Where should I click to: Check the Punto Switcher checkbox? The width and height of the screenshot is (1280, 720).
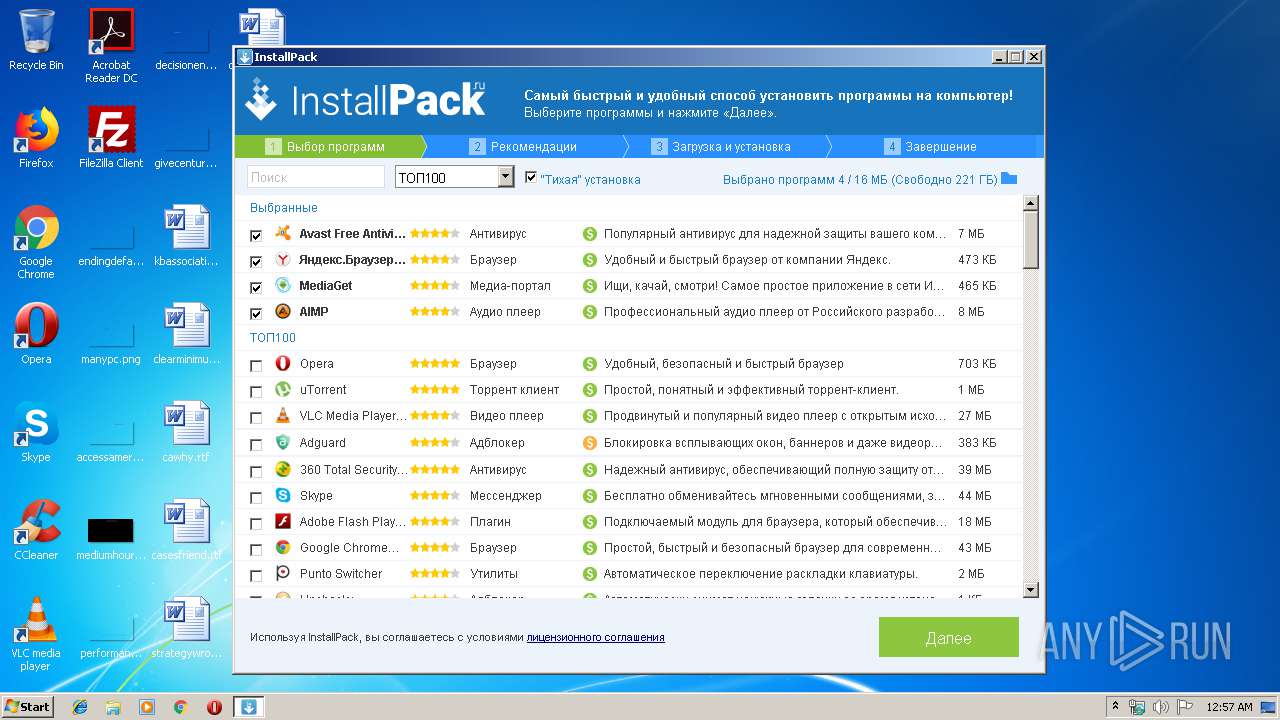[256, 574]
